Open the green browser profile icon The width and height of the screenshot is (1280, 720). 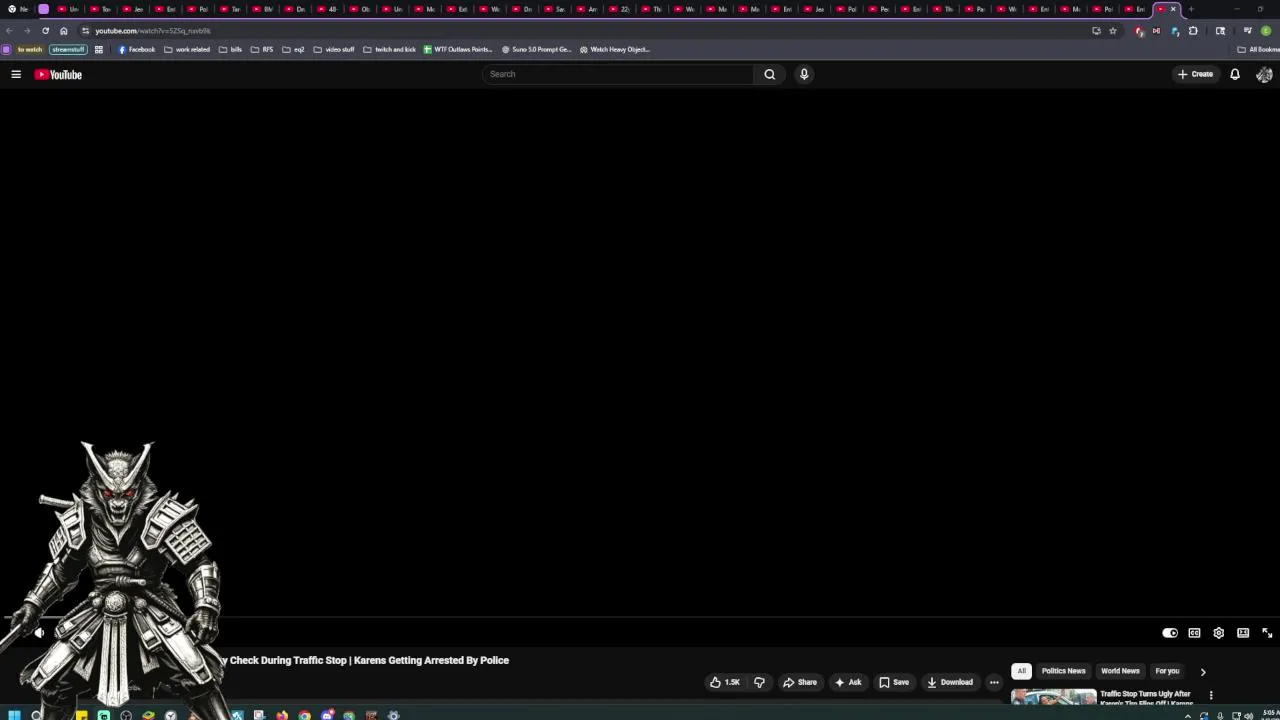[x=1265, y=31]
